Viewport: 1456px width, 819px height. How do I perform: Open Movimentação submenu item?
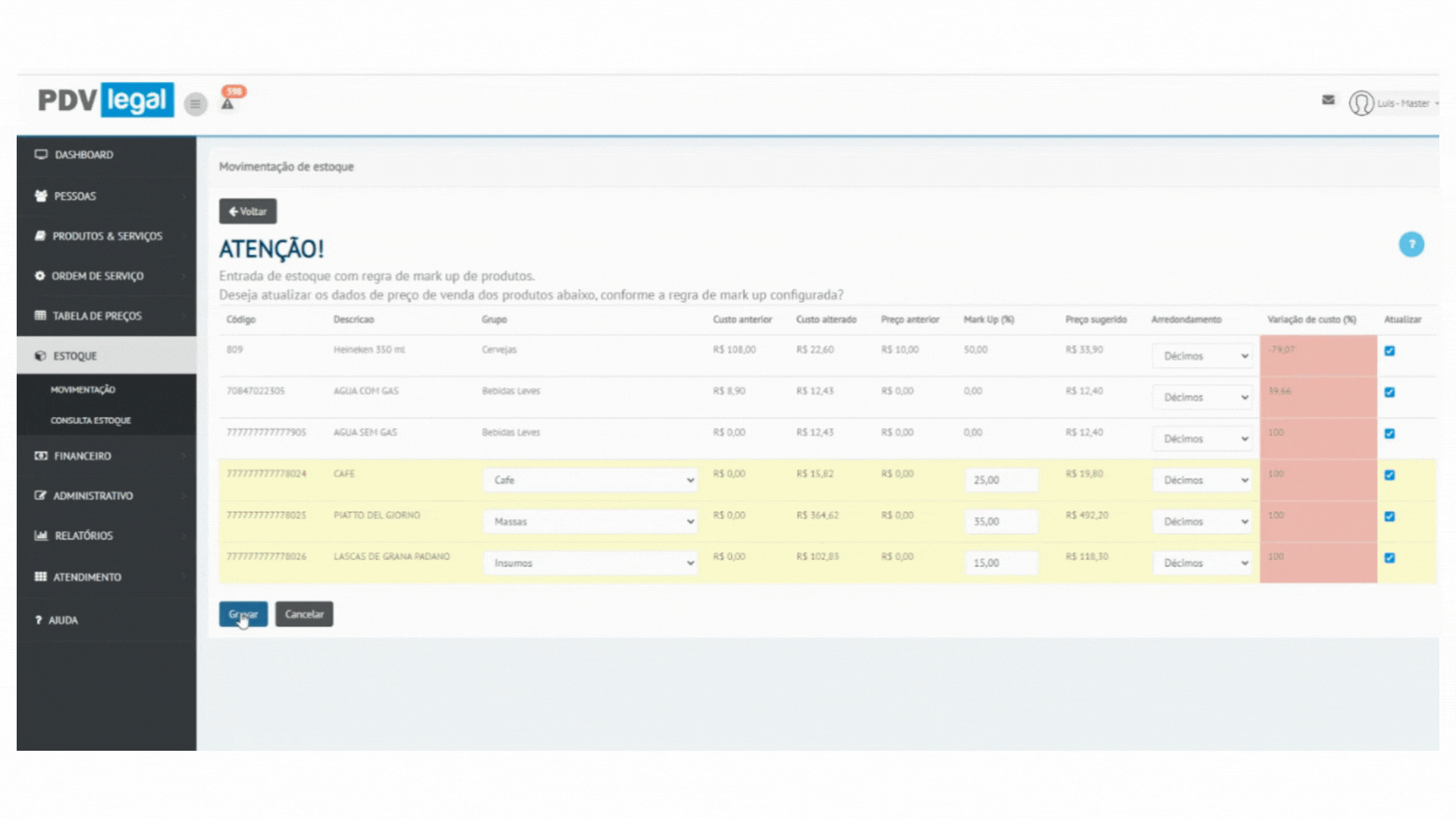click(x=83, y=390)
